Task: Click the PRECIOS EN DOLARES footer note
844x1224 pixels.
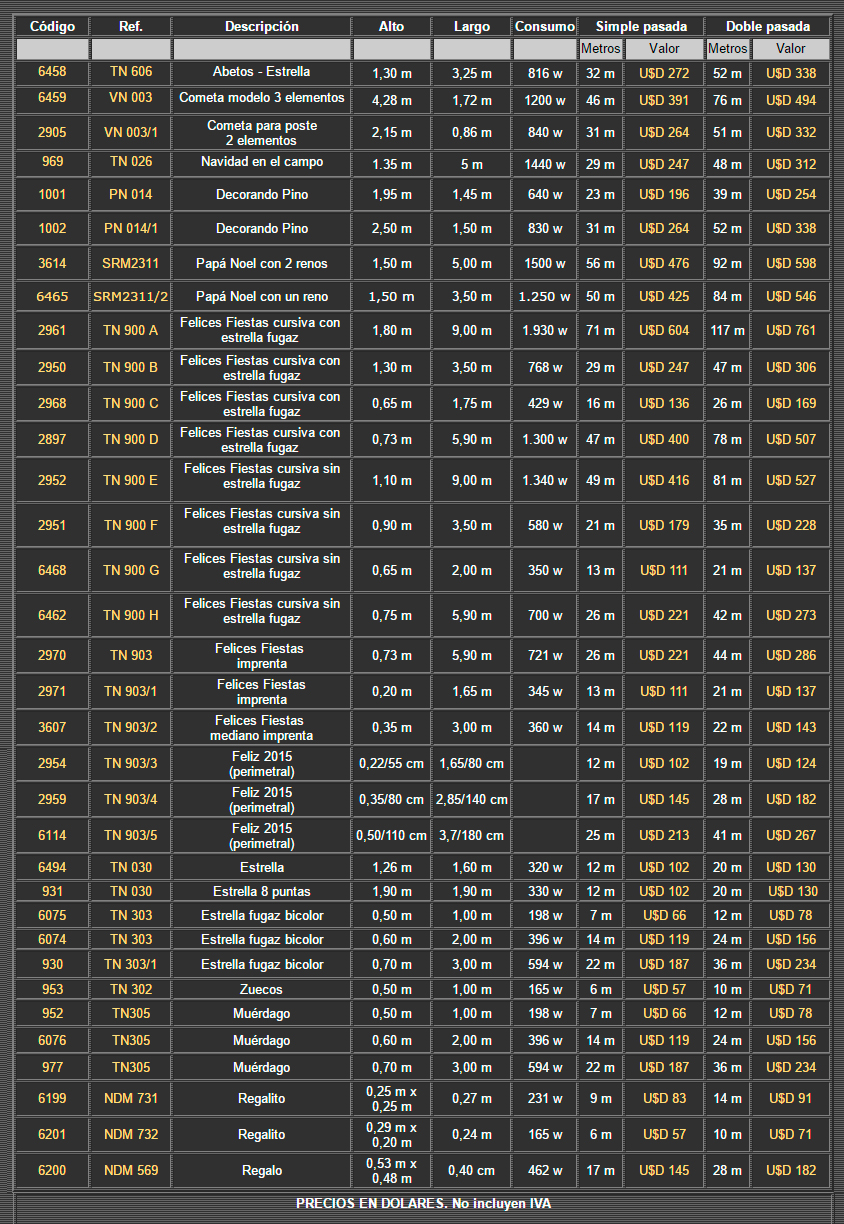Action: point(422,1204)
